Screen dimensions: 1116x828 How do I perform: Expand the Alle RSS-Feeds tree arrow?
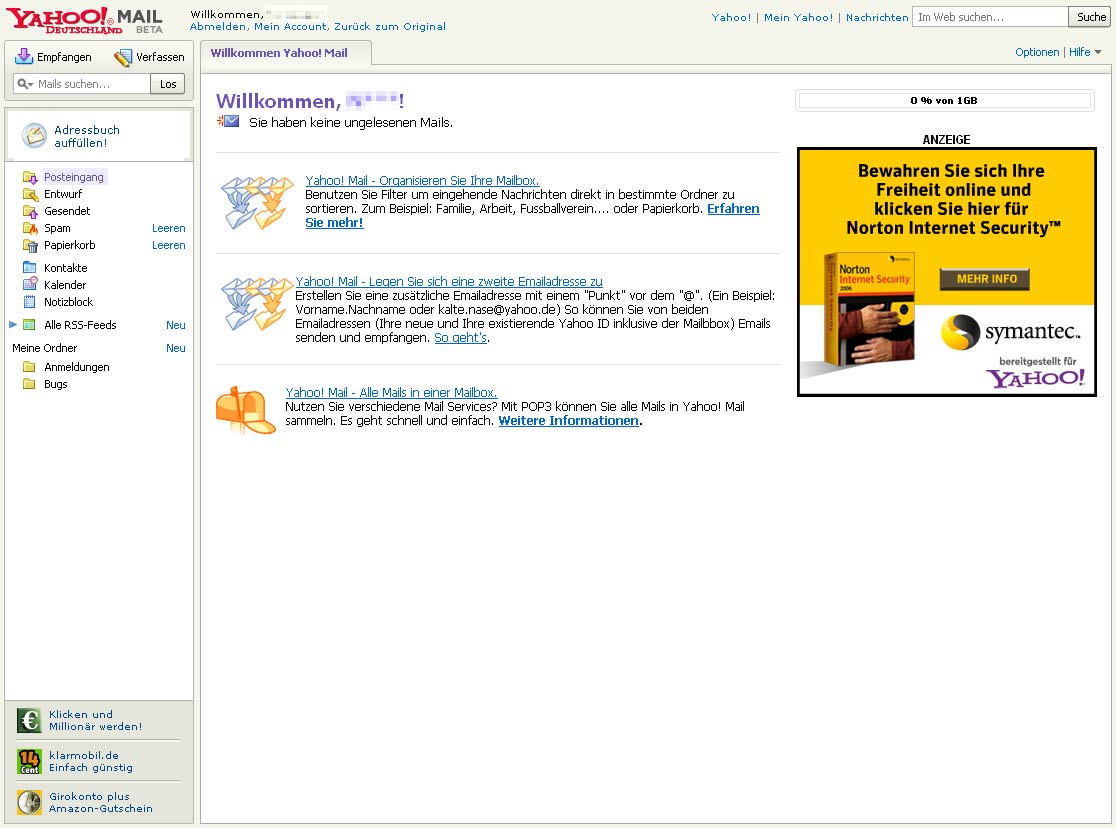click(13, 324)
